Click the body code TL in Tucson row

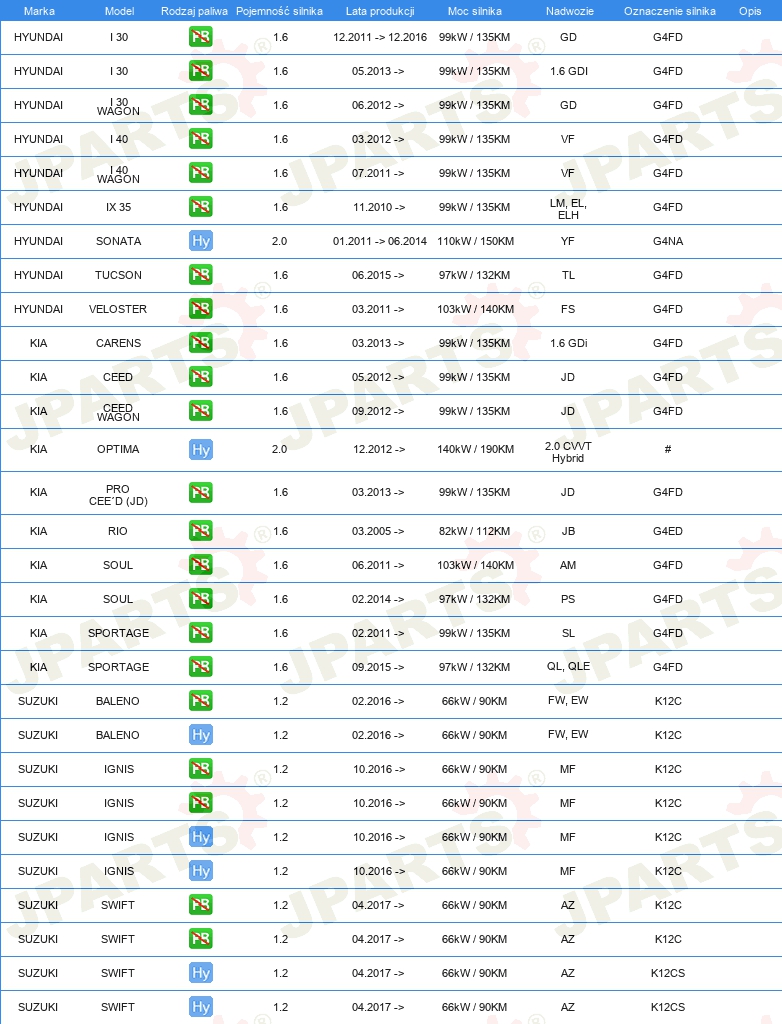568,275
